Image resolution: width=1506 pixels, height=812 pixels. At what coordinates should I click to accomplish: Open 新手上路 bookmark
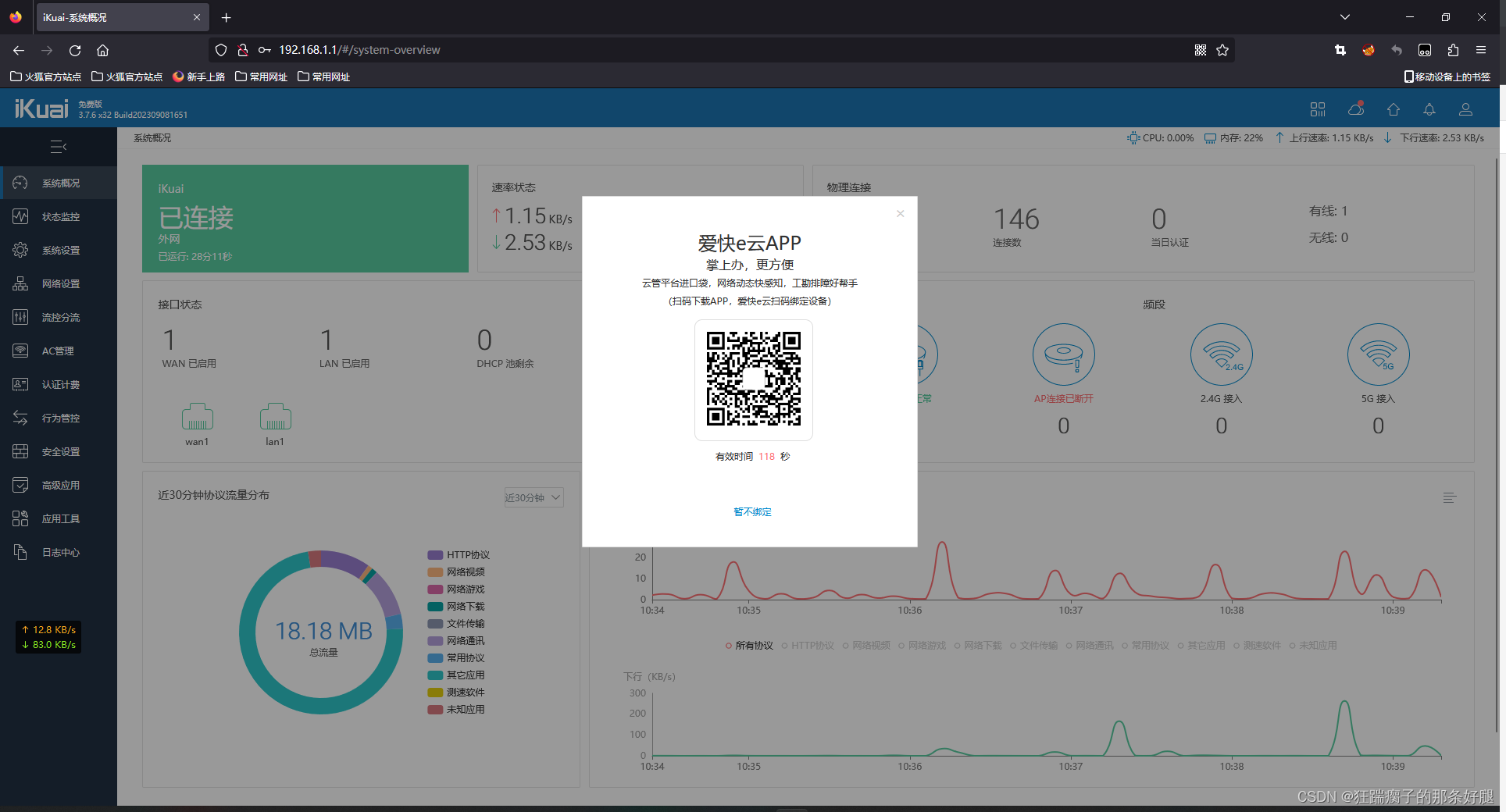click(x=199, y=77)
